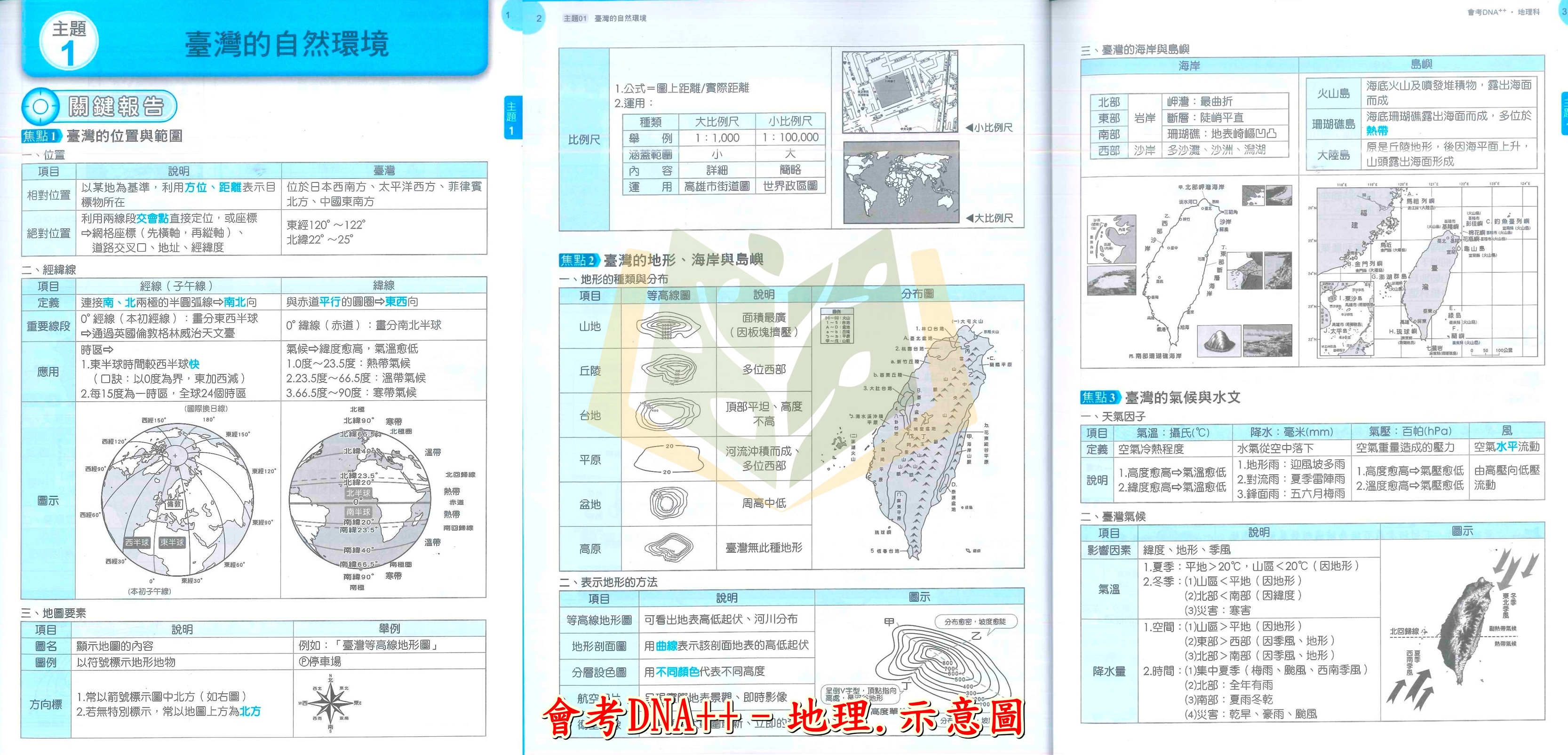Screen dimensions: 1568x755
Task: Click the 主題 1 circular badge
Action: [x=68, y=42]
